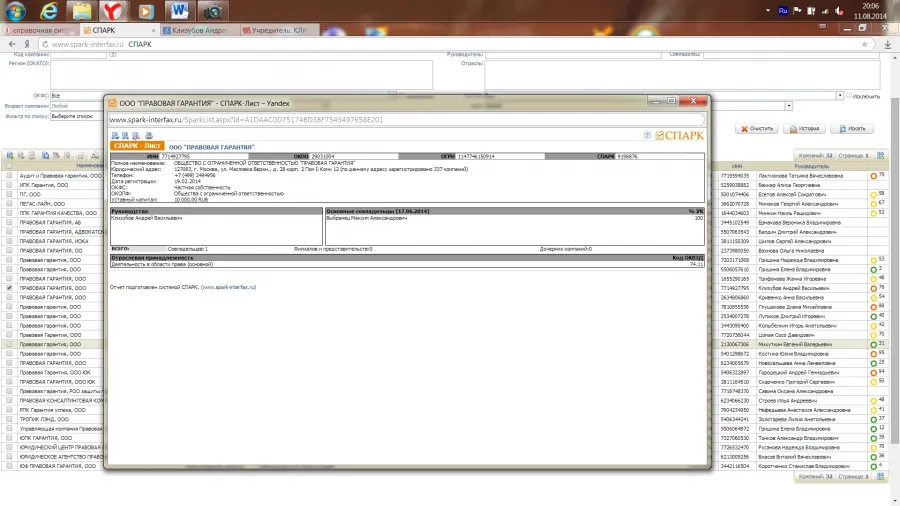Check the 'ПГ, ООО' row checkbox

pyautogui.click(x=9, y=194)
